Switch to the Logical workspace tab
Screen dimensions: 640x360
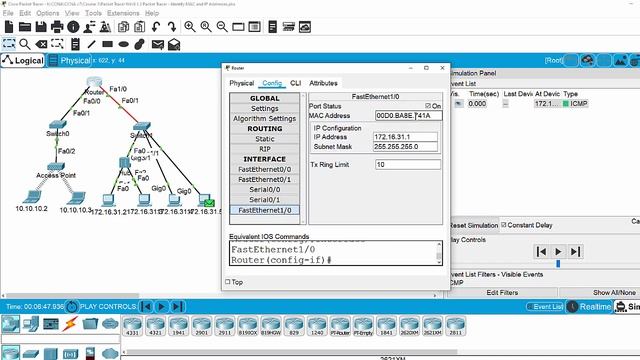coord(23,60)
